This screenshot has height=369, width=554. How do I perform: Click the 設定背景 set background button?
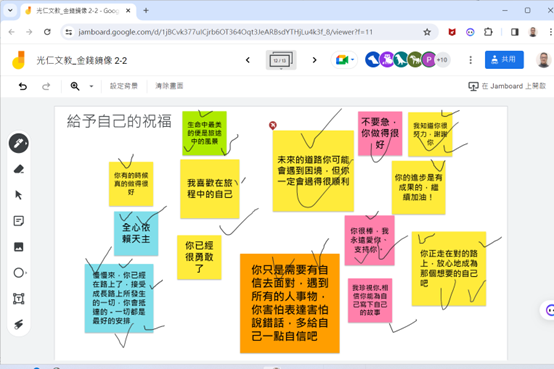(124, 86)
